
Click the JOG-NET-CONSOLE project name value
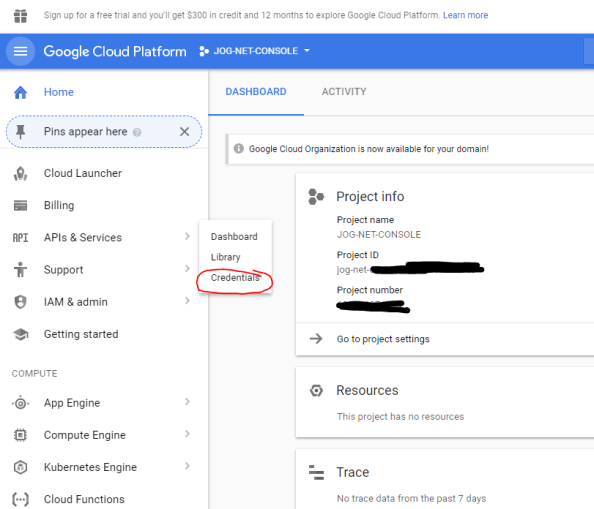379,235
